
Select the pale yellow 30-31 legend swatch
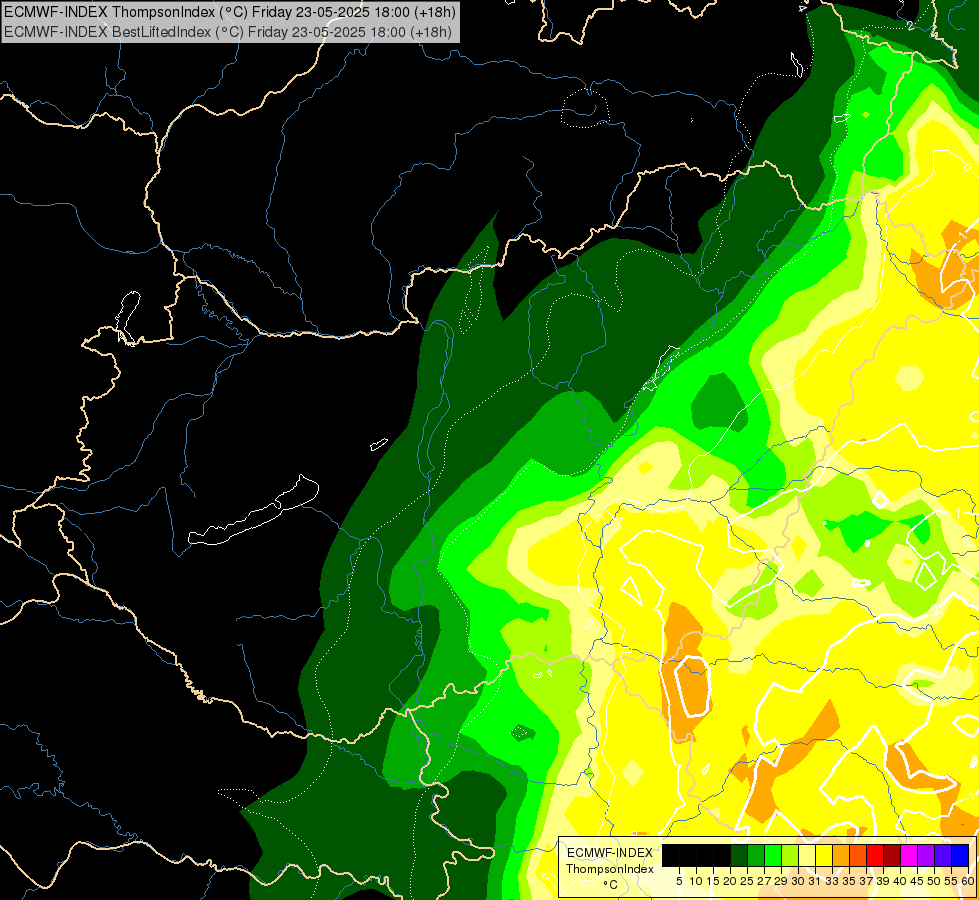click(x=807, y=855)
